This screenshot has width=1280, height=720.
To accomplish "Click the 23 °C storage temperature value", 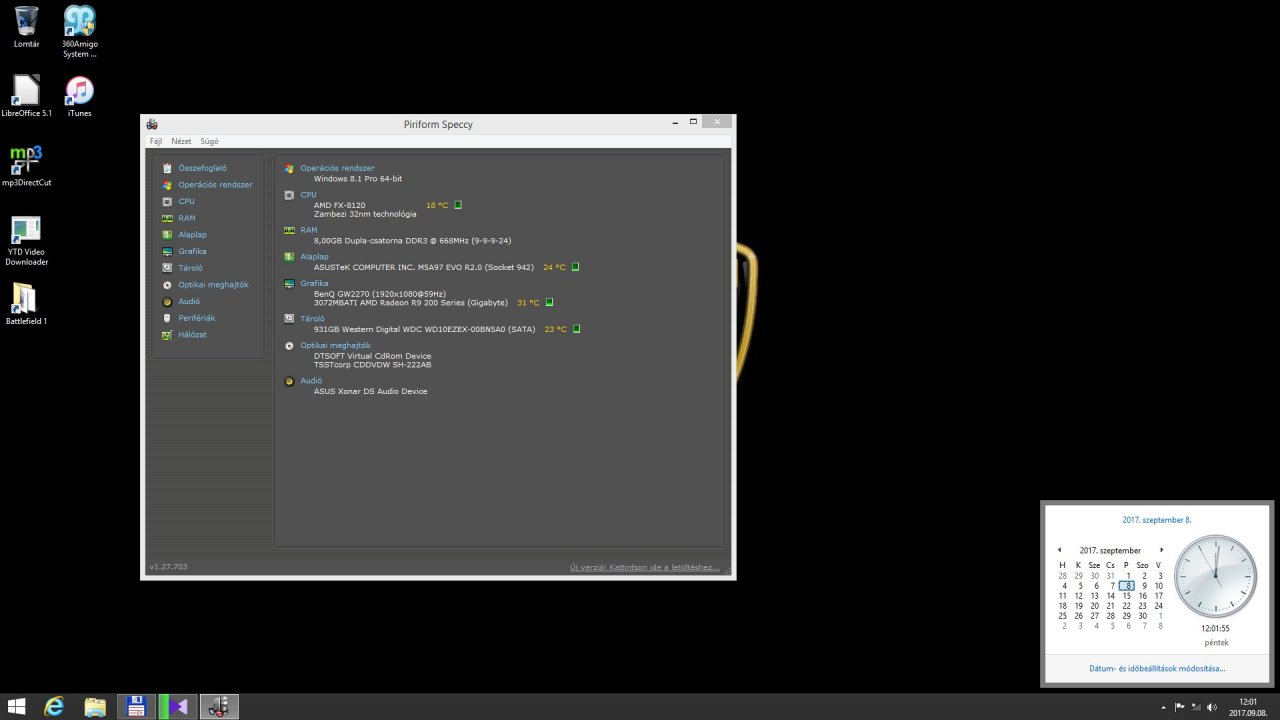I will coord(556,329).
